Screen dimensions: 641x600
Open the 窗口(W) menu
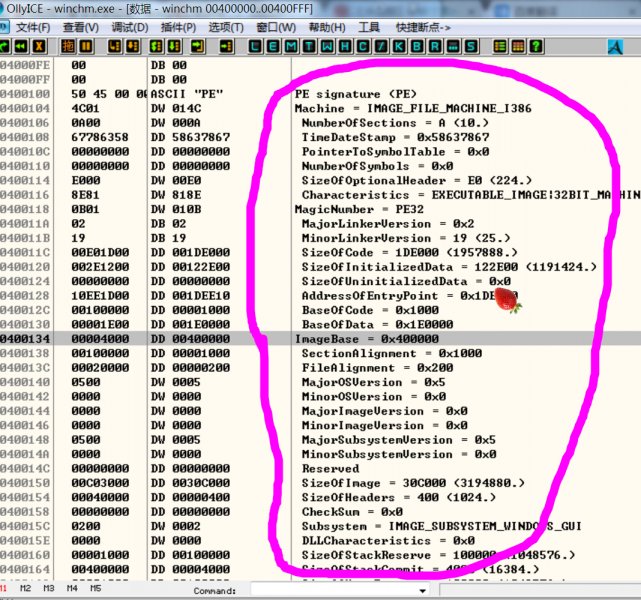click(x=276, y=27)
